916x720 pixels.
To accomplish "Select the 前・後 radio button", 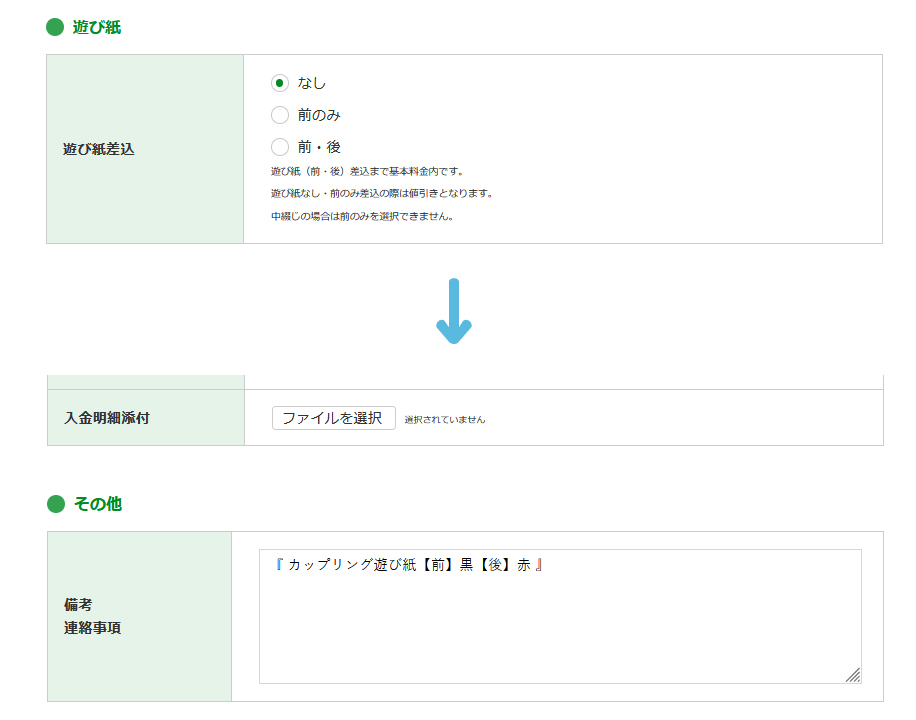I will (x=280, y=147).
